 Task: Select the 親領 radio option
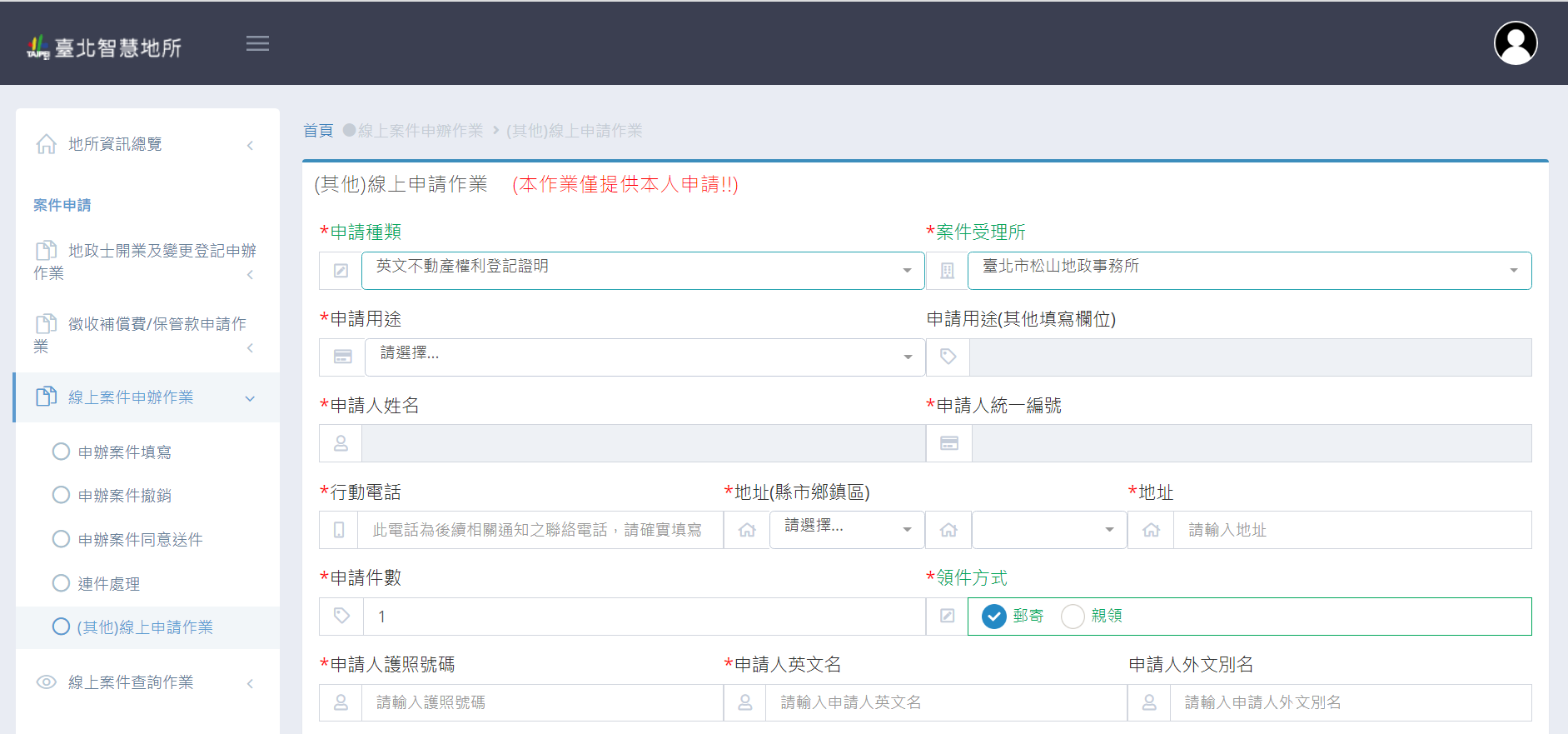(1073, 617)
